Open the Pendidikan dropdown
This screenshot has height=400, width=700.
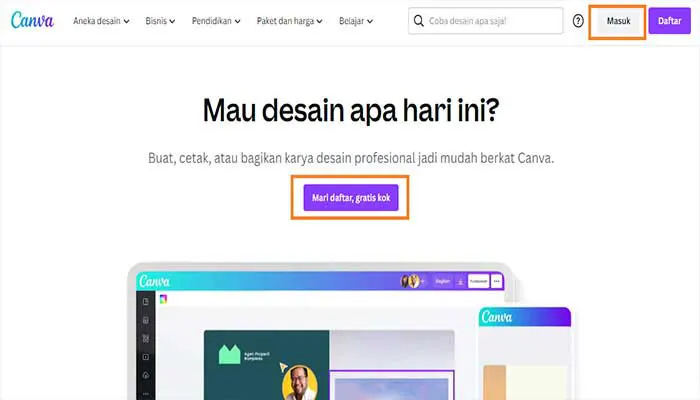tap(216, 21)
